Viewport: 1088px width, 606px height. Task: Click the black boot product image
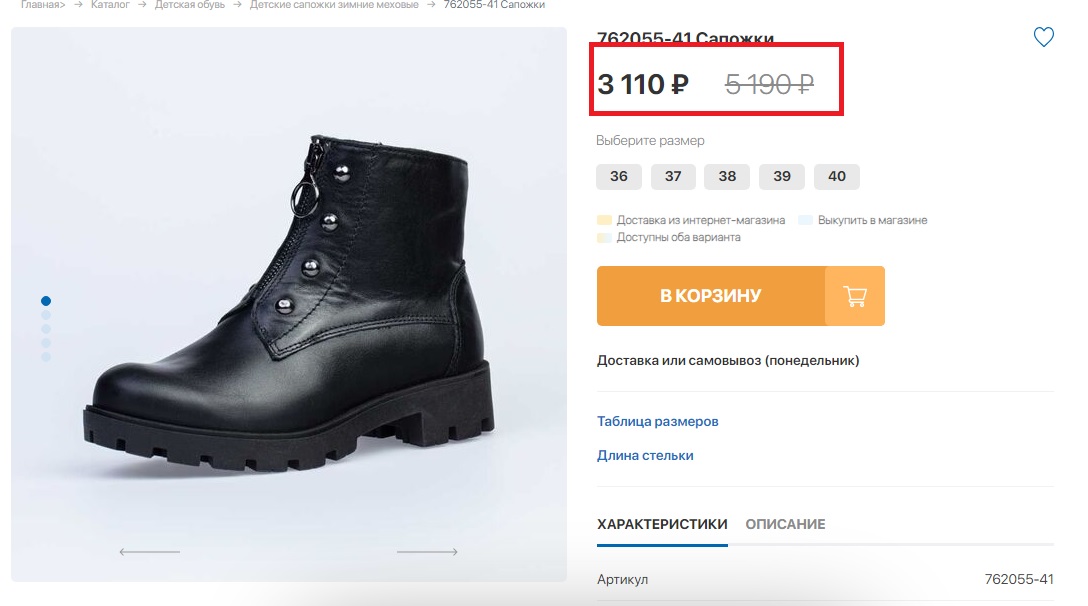(x=289, y=304)
